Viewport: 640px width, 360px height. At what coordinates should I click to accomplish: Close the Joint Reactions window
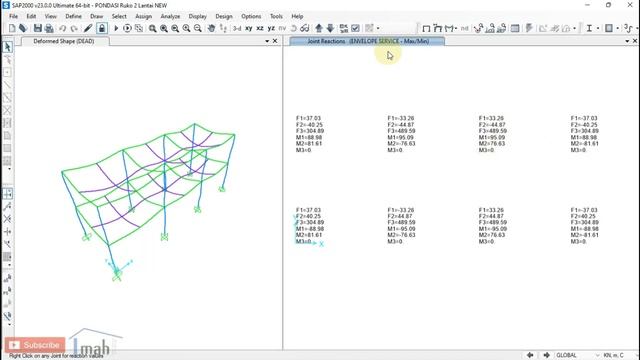635,41
